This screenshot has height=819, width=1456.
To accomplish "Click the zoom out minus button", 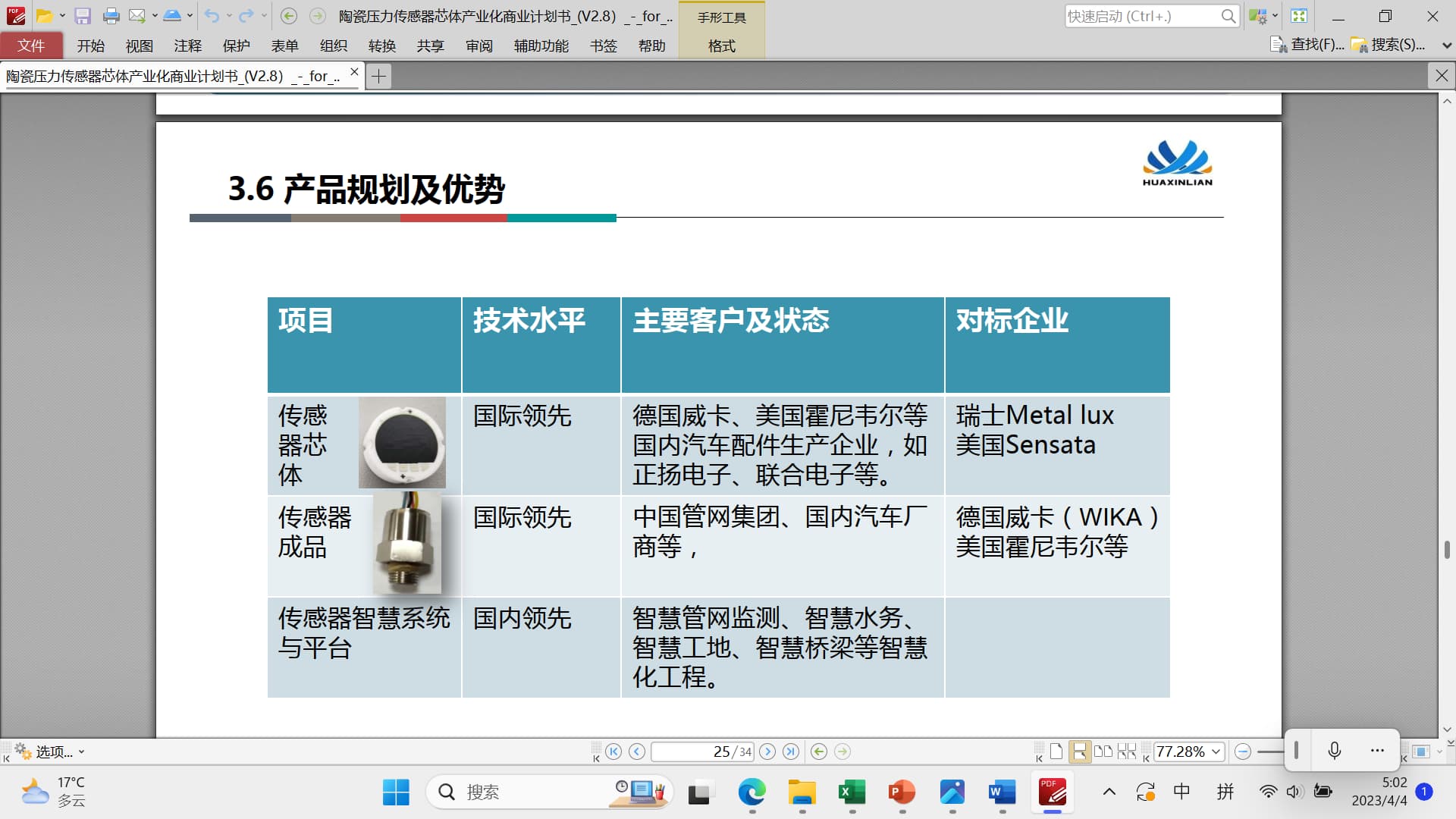I will point(1242,752).
